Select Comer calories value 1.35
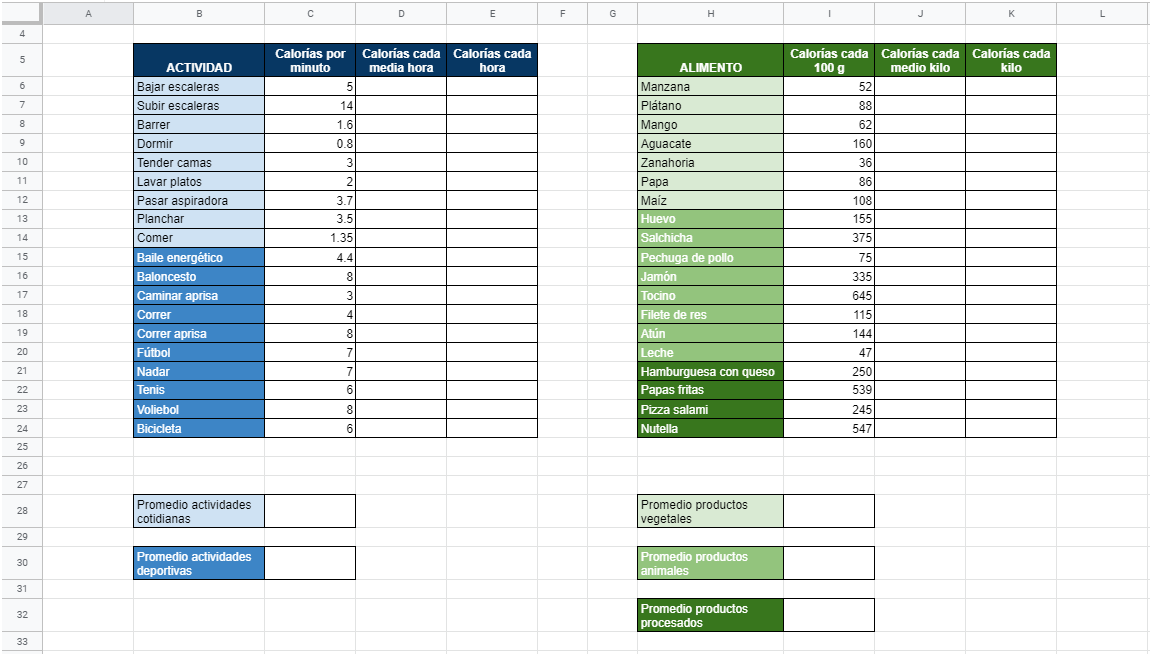 [310, 238]
